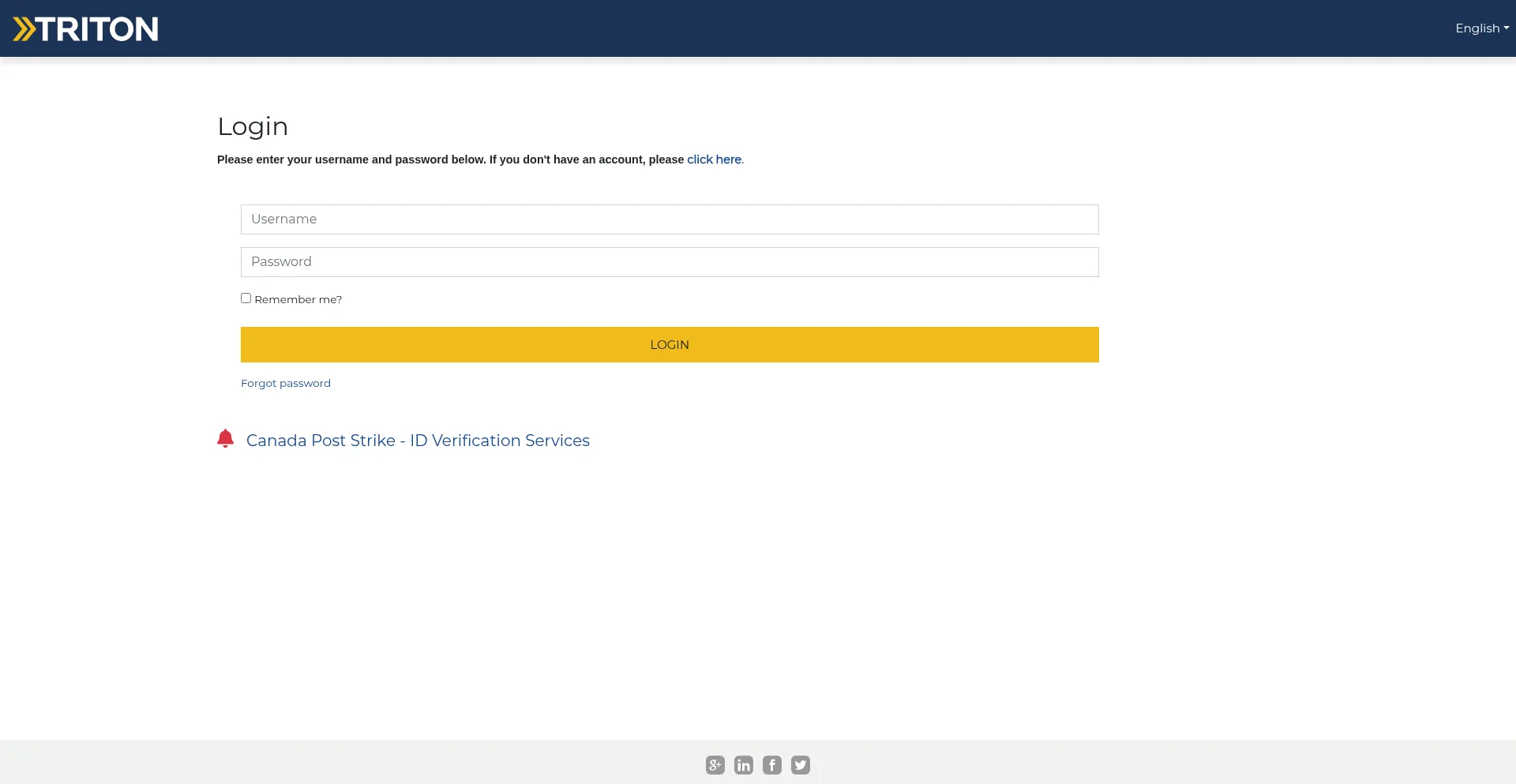Click the "Remember me?" label text

298,300
